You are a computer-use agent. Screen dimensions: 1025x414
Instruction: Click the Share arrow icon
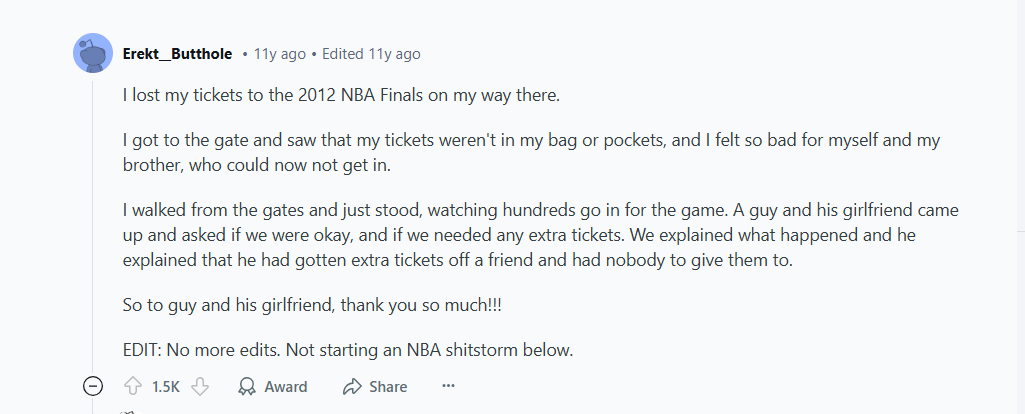click(x=351, y=386)
